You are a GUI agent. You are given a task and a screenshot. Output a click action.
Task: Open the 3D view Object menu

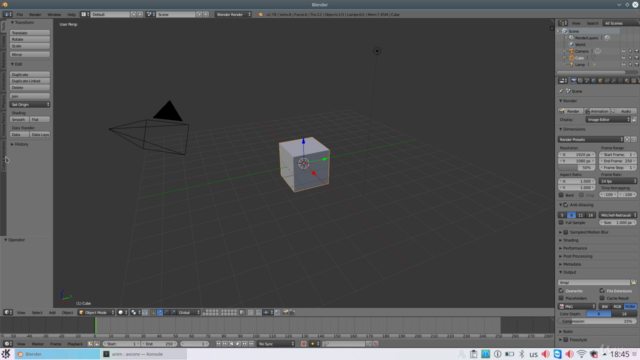(x=67, y=313)
